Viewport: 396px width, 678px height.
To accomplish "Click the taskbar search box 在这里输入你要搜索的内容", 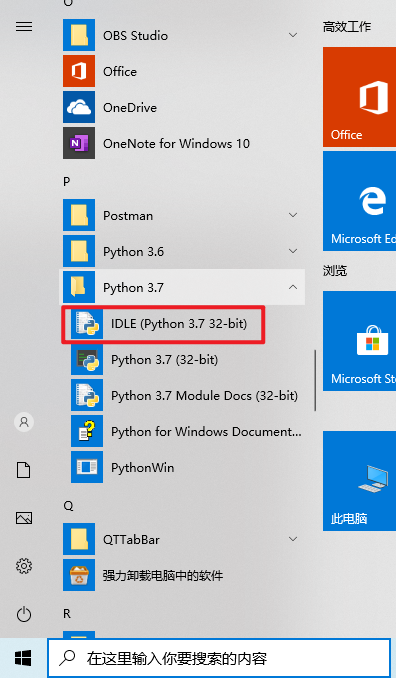I will coord(219,659).
